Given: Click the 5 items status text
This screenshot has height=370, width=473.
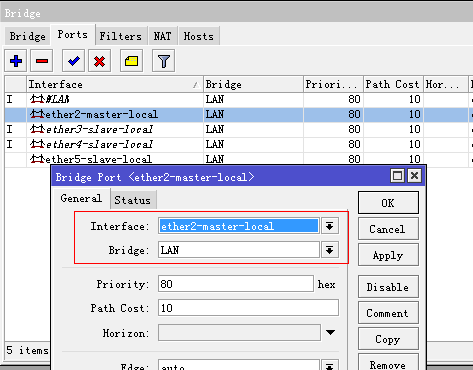Looking at the screenshot, I should (x=27, y=350).
